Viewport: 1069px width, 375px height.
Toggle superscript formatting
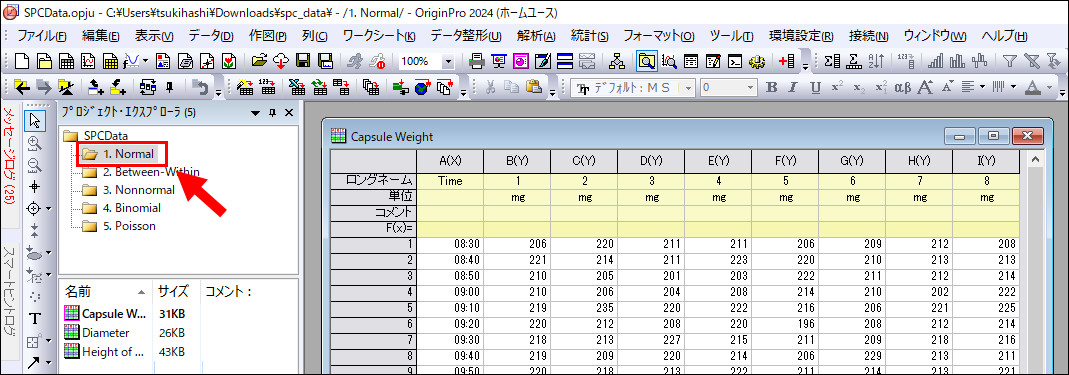coord(837,87)
